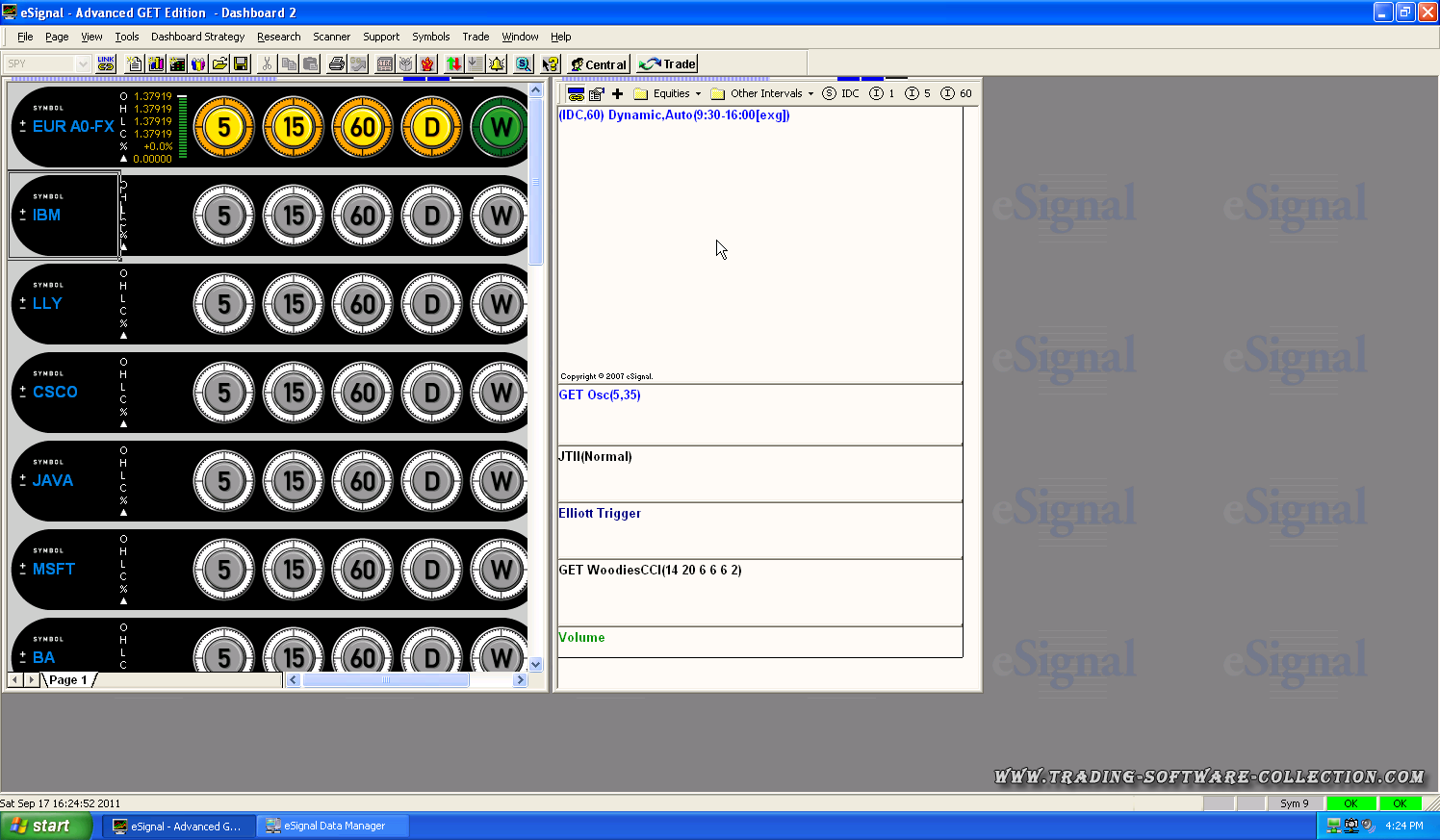The height and width of the screenshot is (840, 1440).
Task: Click the Alerts bell toolbar icon
Action: 497,64
